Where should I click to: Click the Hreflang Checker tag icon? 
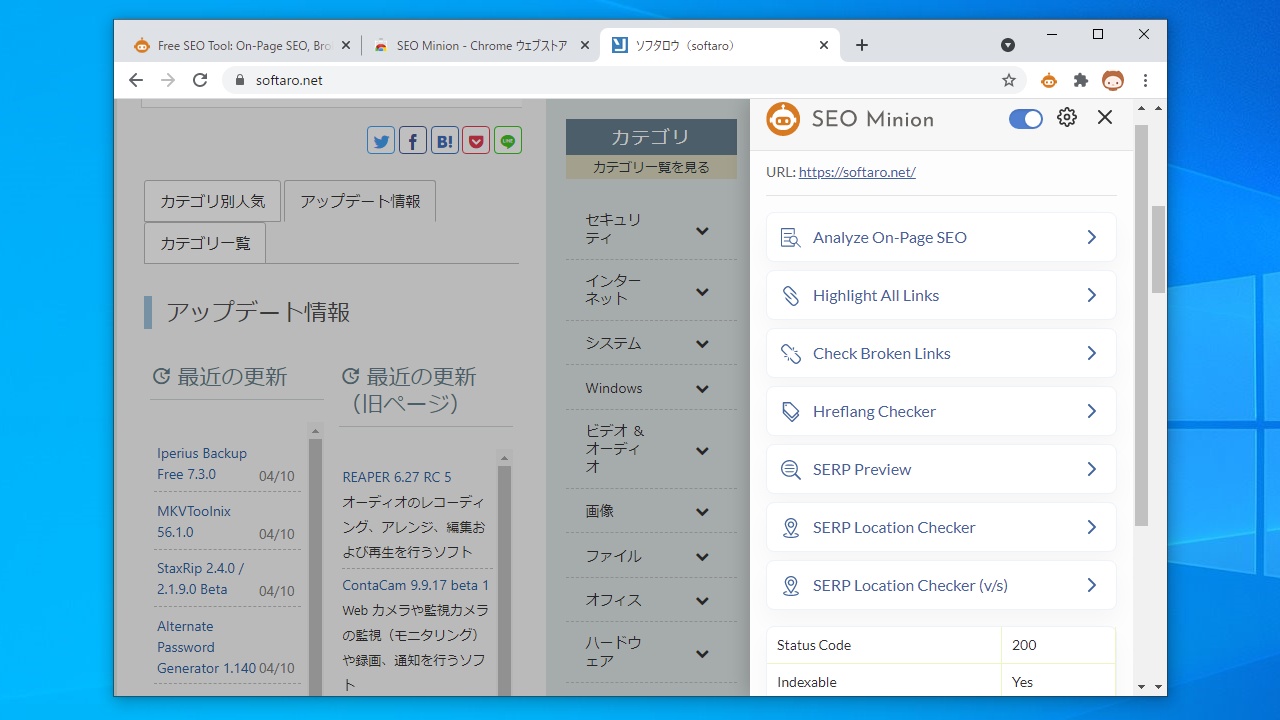tap(791, 412)
